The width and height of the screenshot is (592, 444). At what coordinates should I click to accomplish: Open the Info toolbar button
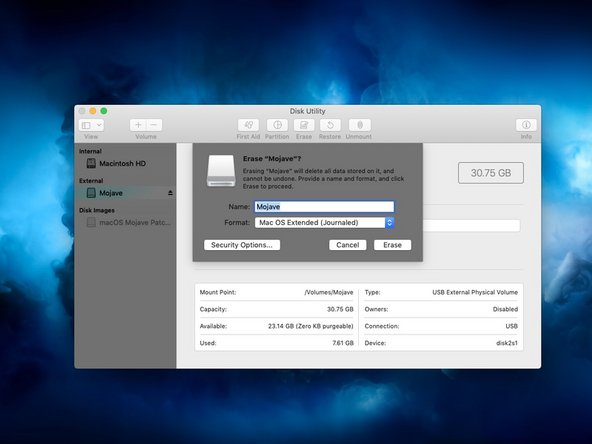[526, 125]
